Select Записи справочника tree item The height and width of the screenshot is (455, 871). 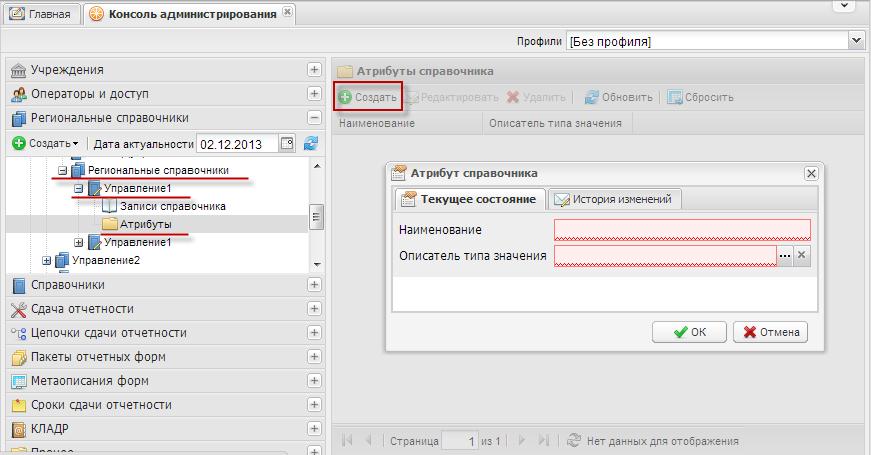[x=172, y=206]
